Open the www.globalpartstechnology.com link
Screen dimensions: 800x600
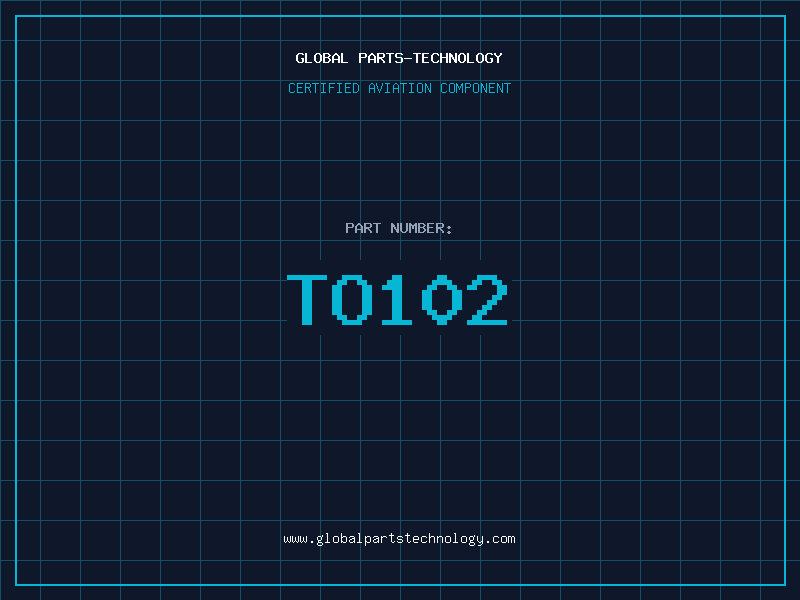(x=399, y=539)
